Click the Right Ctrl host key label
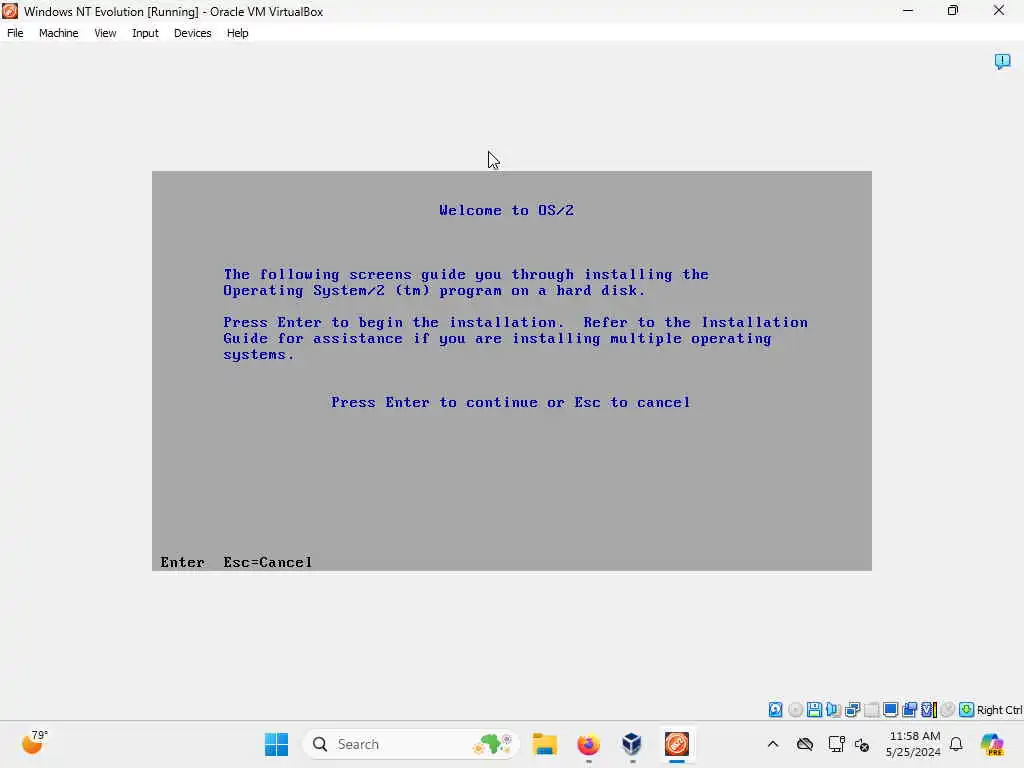Viewport: 1024px width, 768px height. pos(999,710)
